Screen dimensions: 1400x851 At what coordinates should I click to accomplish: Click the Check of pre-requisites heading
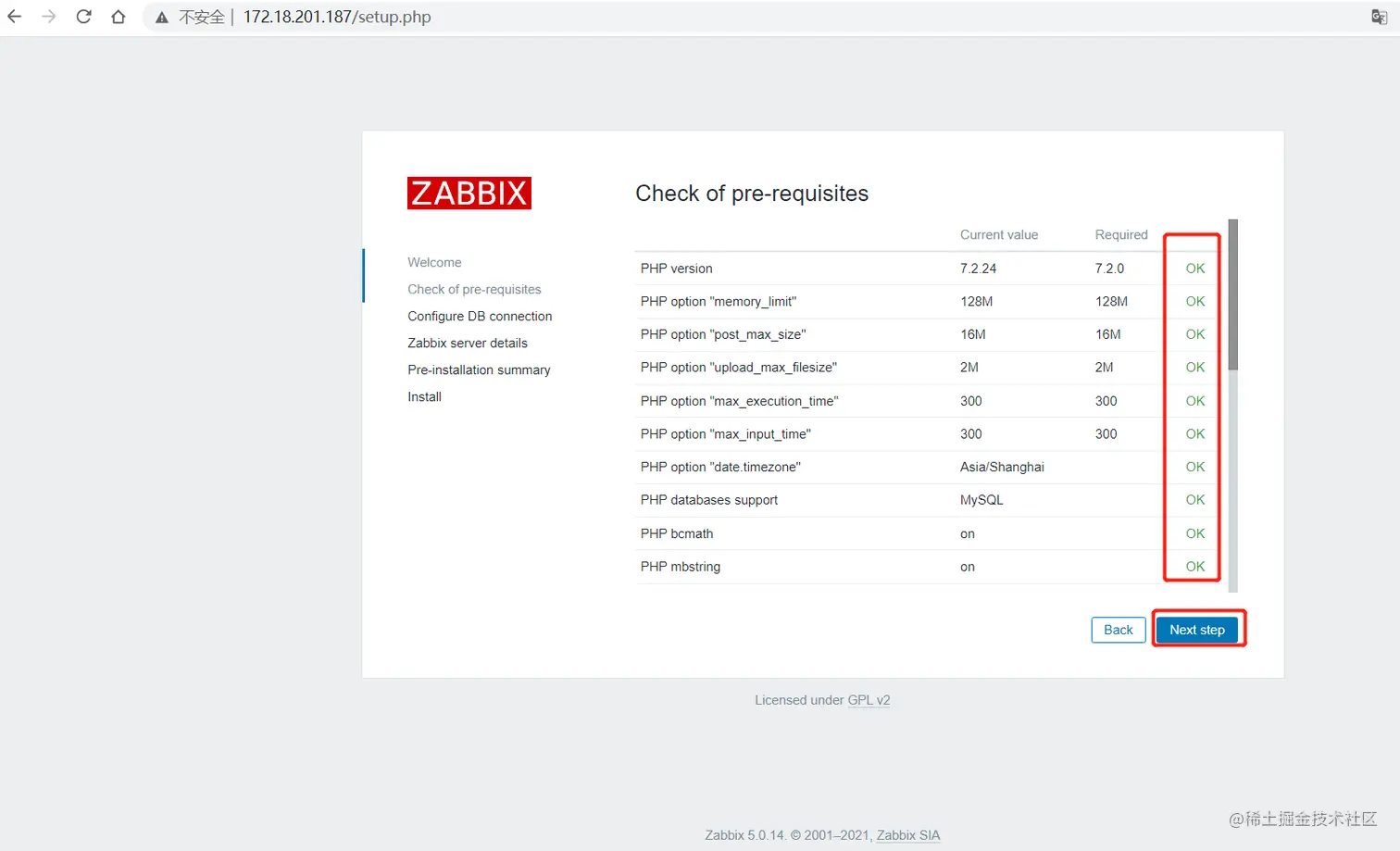point(752,194)
